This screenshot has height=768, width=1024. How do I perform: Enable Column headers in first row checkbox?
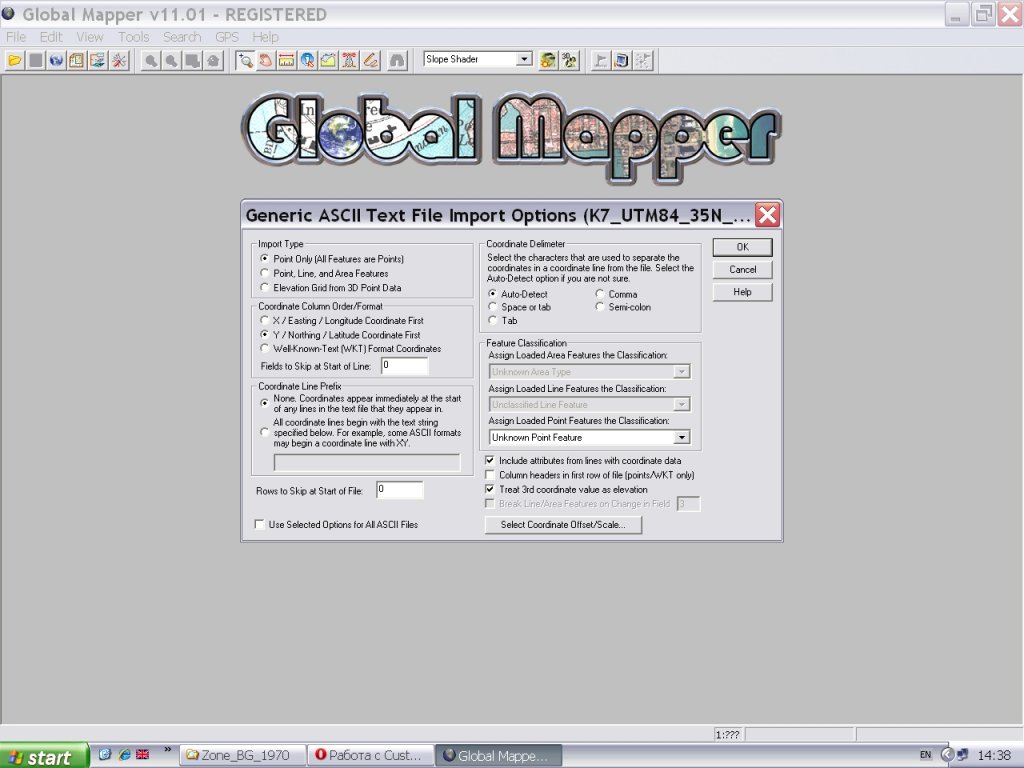(490, 475)
